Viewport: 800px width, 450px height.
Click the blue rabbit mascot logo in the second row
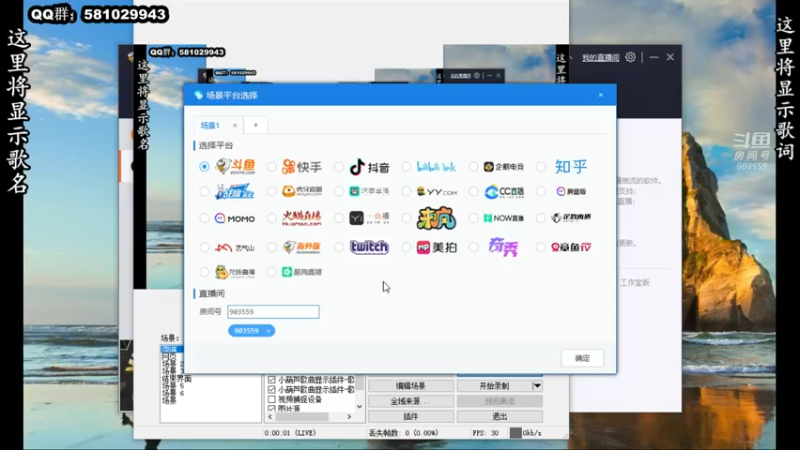click(235, 191)
